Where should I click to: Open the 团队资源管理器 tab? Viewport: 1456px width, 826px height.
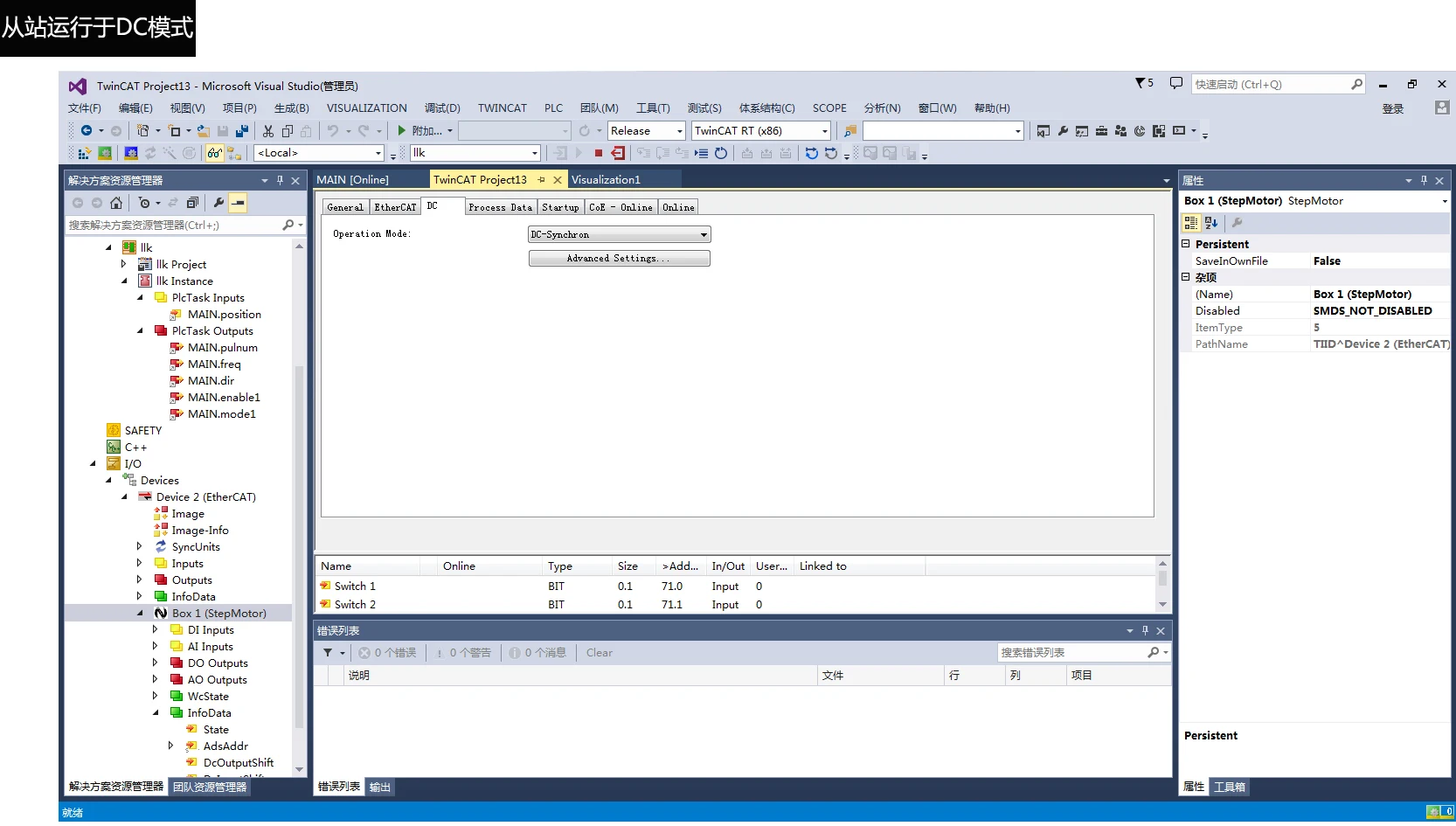210,787
